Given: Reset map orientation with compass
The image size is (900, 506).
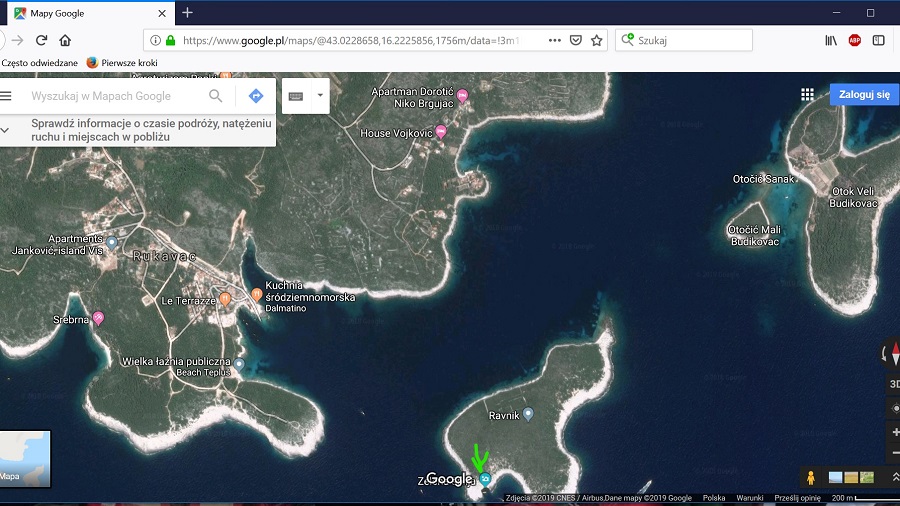Looking at the screenshot, I should click(x=894, y=353).
